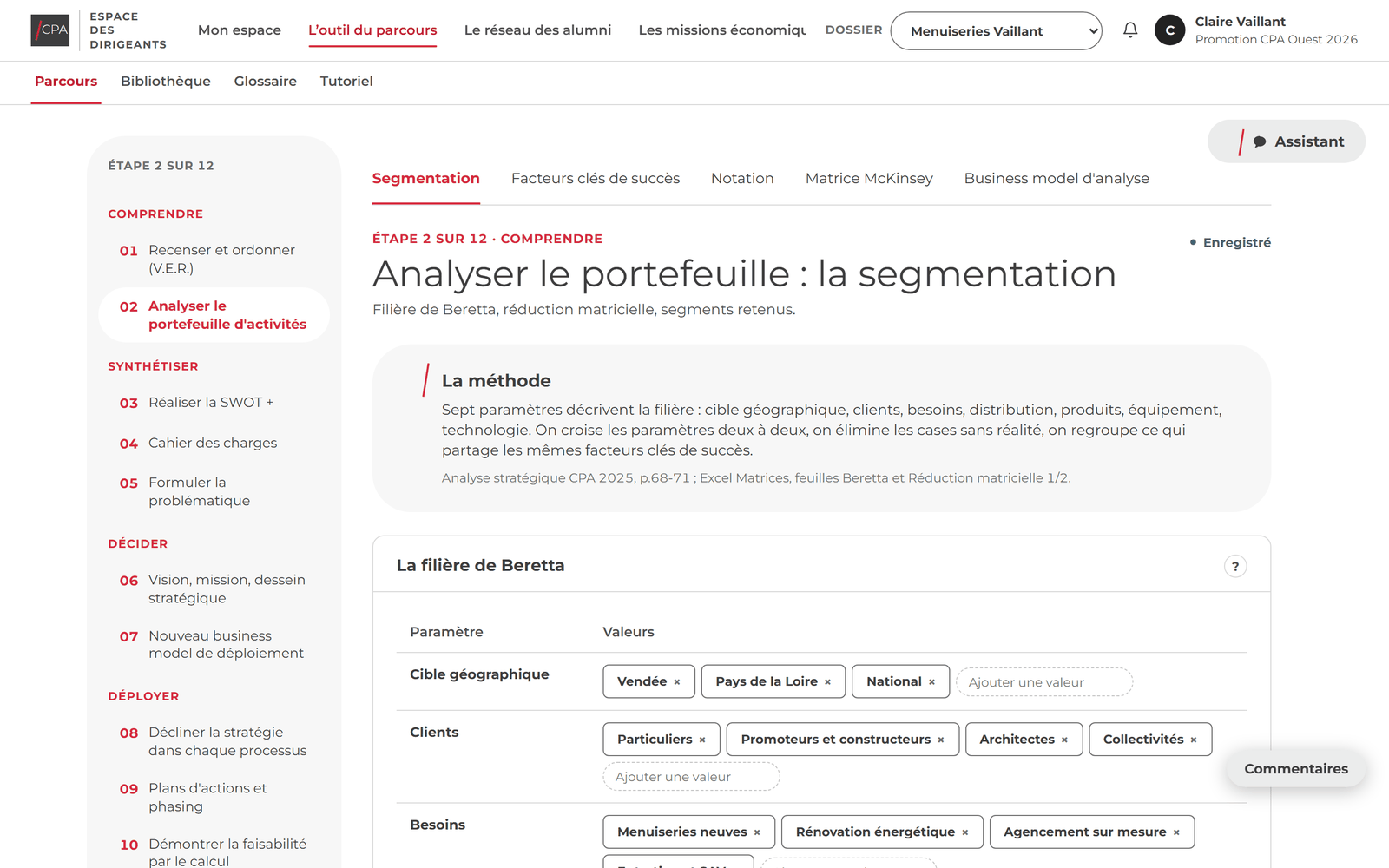
Task: Remove the Vendée value tag
Action: click(677, 682)
